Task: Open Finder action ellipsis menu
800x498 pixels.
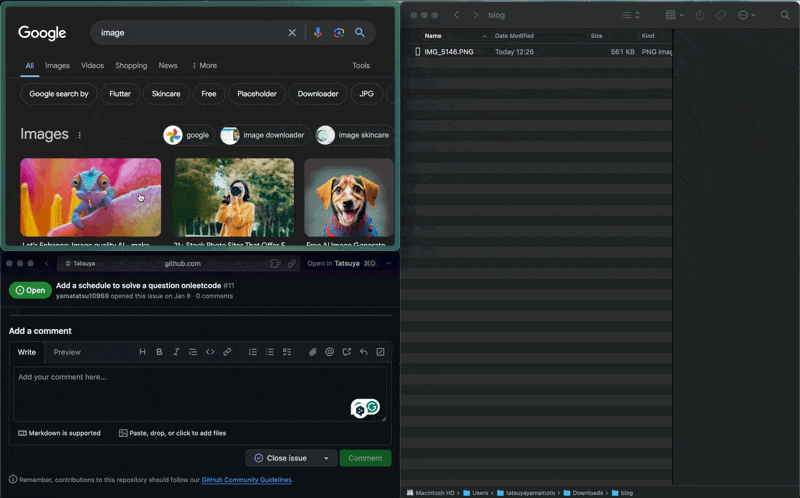Action: [746, 15]
